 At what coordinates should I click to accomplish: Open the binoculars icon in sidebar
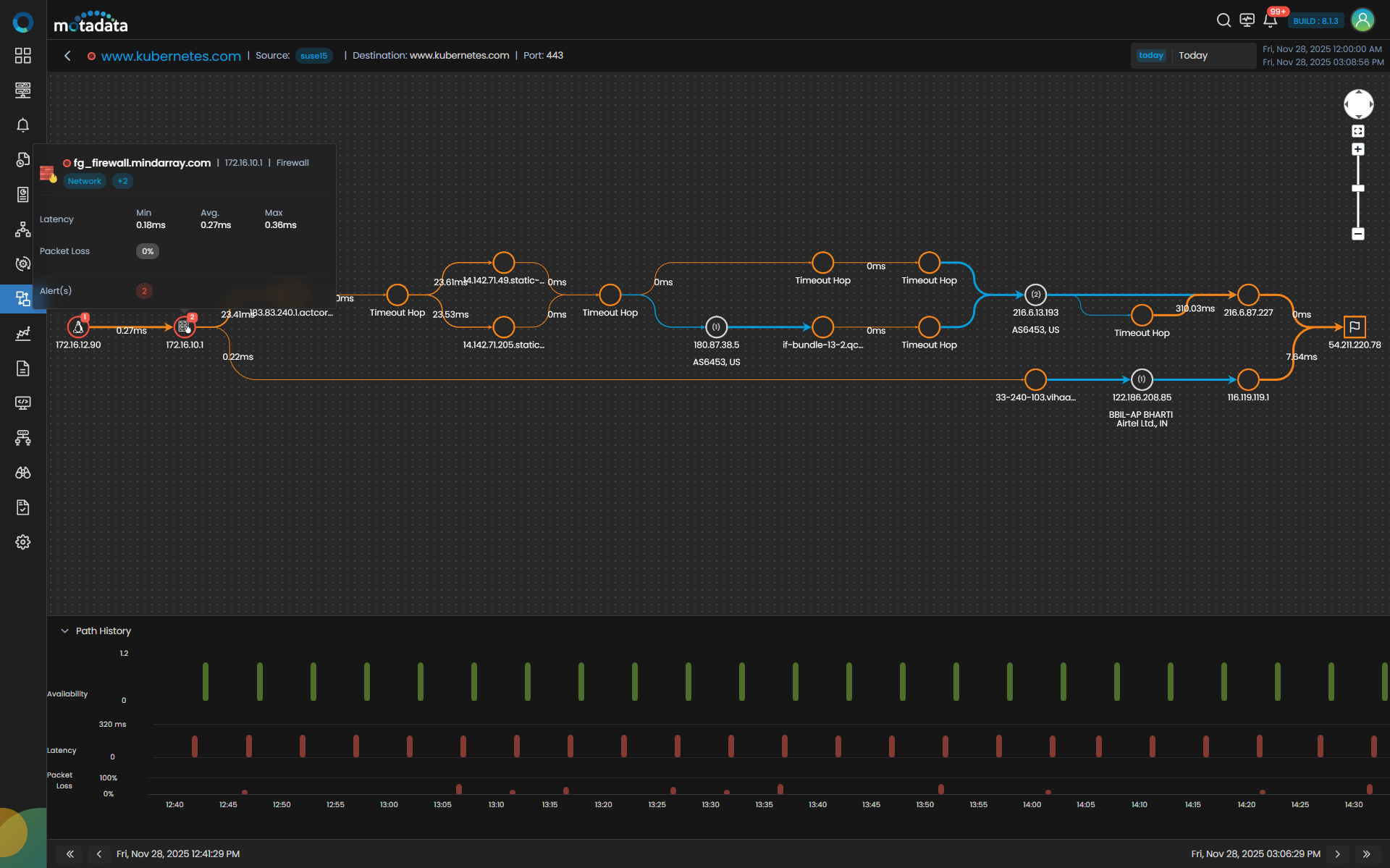23,473
